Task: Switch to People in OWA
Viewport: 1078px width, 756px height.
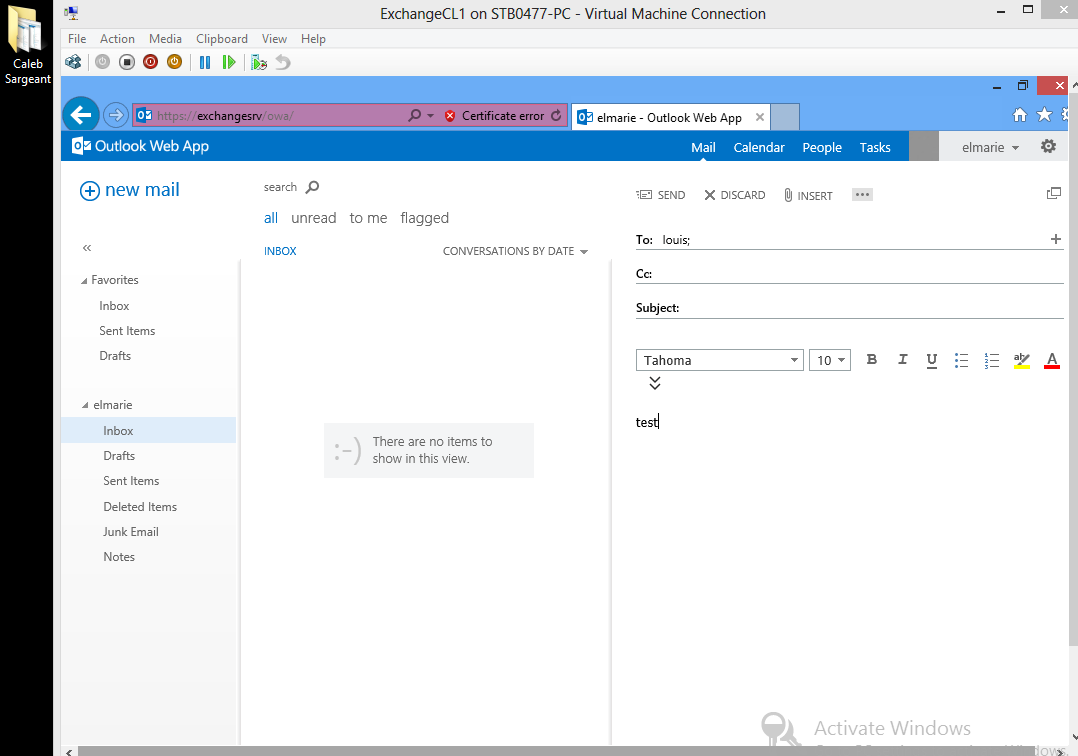Action: tap(822, 147)
